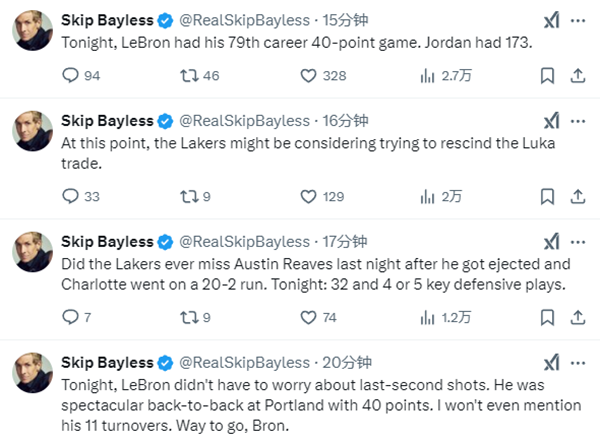The width and height of the screenshot is (600, 443).
Task: Share the Austin Reaves tweet
Action: 577,318
